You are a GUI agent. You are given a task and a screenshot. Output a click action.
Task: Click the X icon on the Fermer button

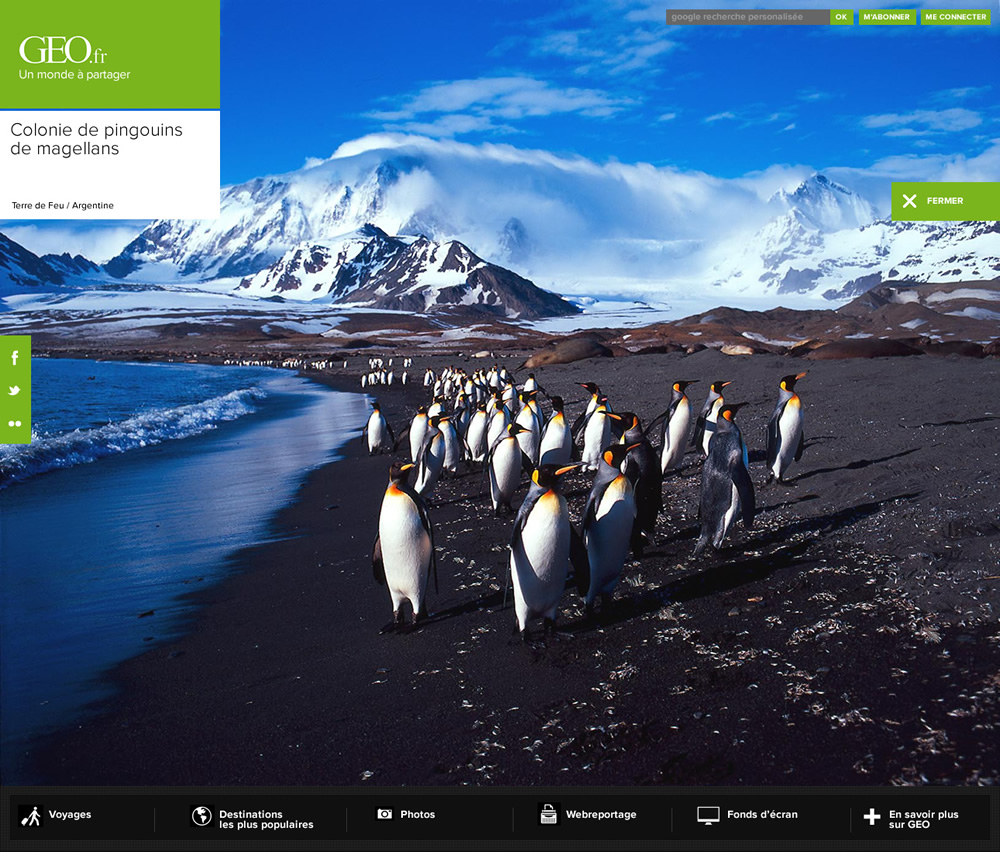click(909, 201)
